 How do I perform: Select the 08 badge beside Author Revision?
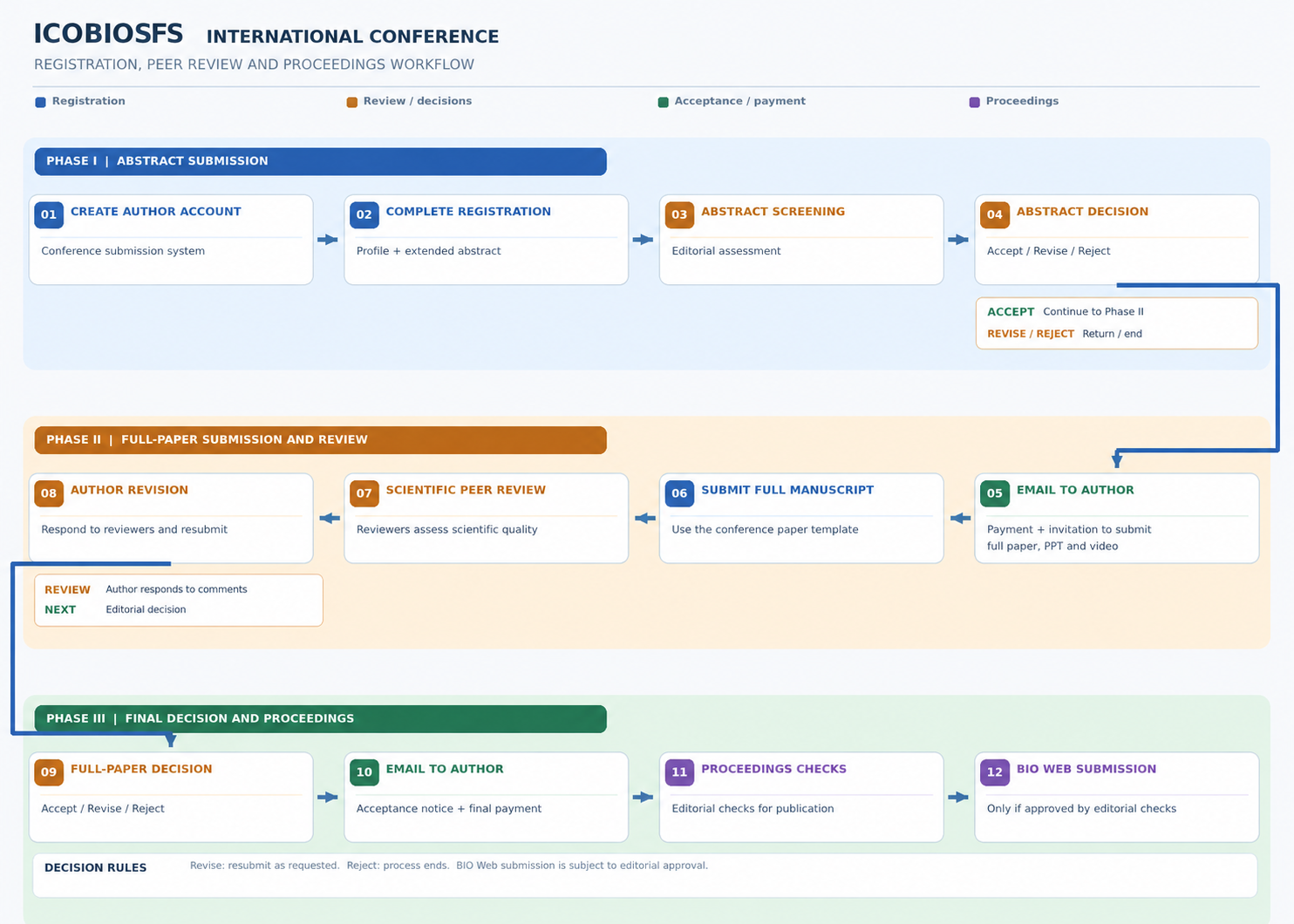click(x=49, y=493)
